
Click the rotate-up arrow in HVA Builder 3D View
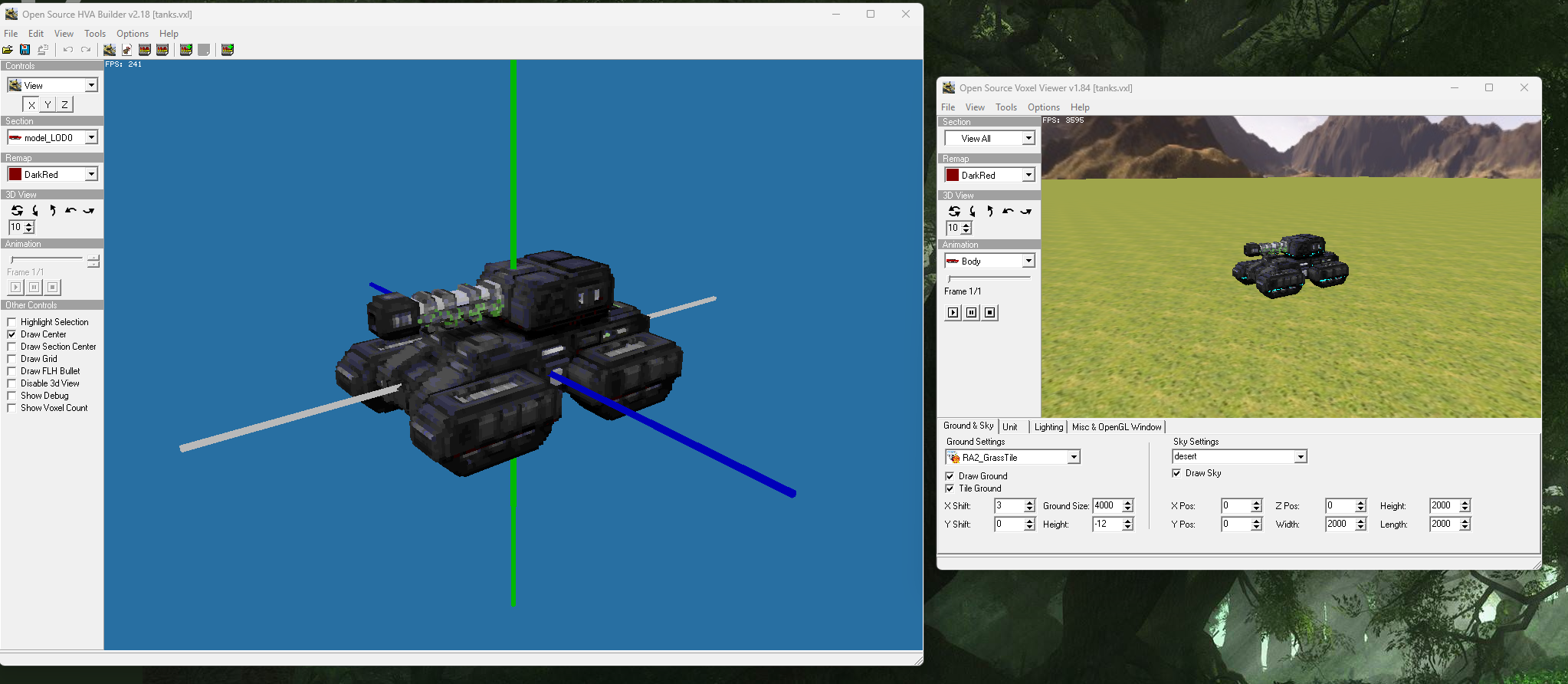click(x=53, y=210)
